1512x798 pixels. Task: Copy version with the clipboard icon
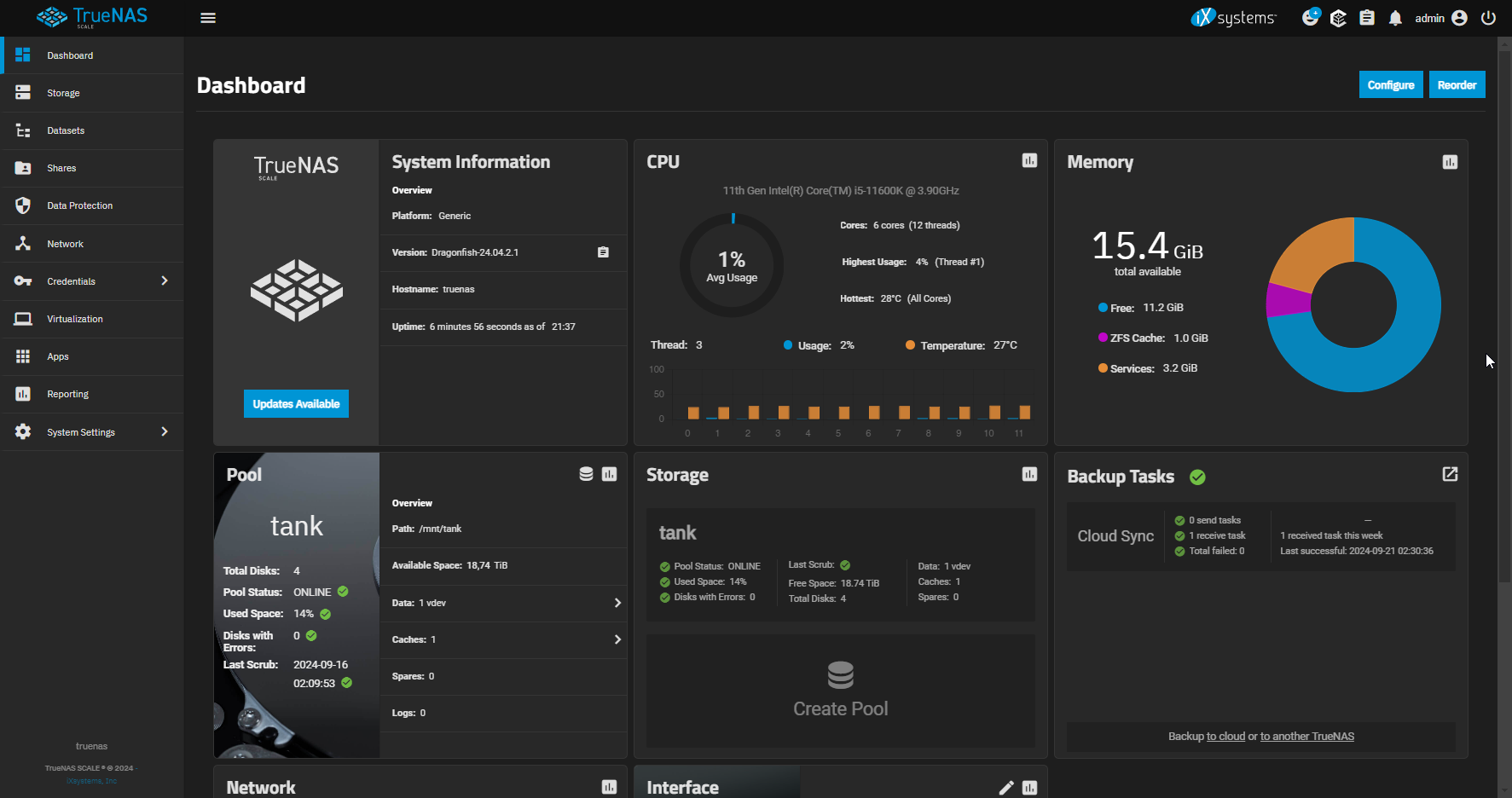603,252
